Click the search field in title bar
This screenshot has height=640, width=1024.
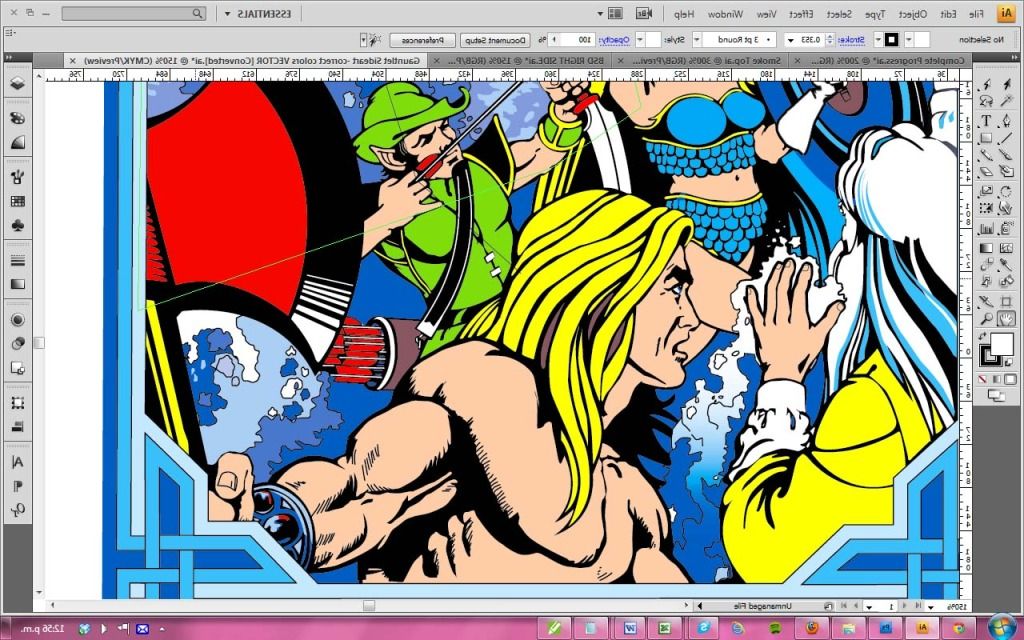[x=134, y=14]
